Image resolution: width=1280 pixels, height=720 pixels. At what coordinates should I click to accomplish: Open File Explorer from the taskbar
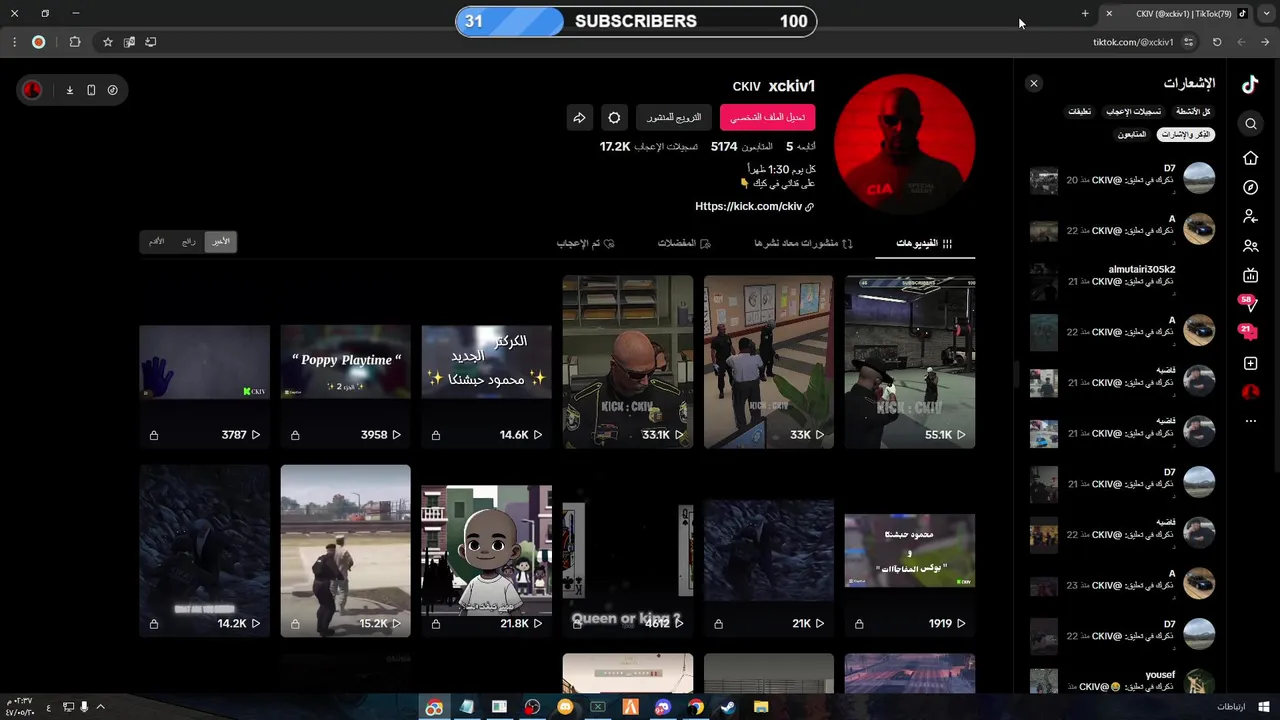tap(761, 707)
